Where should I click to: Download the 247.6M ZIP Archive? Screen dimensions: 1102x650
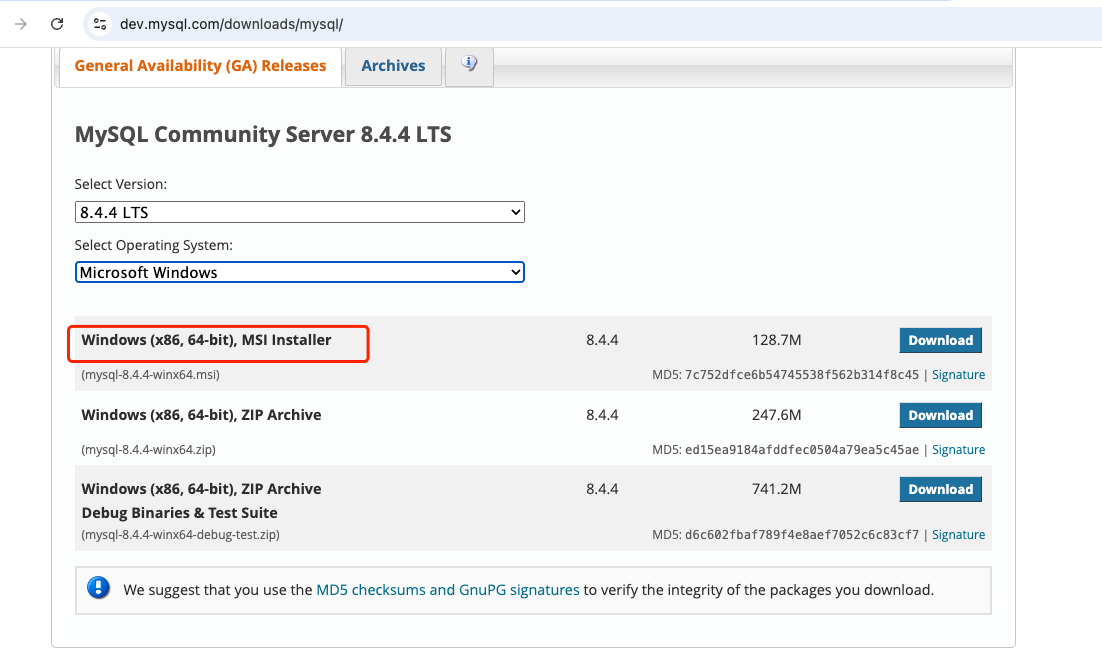pyautogui.click(x=940, y=415)
